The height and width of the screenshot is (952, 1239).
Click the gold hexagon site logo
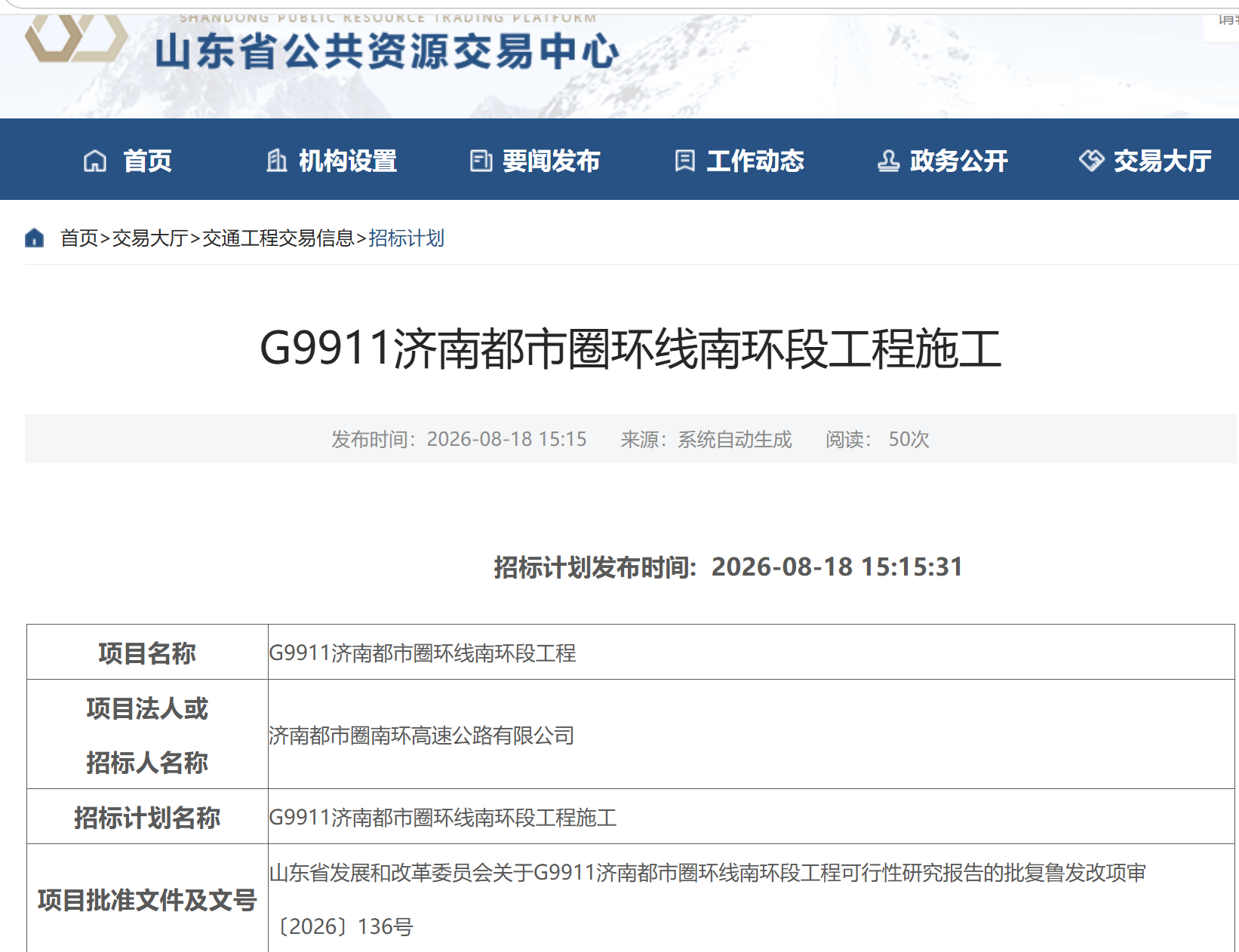tap(75, 38)
